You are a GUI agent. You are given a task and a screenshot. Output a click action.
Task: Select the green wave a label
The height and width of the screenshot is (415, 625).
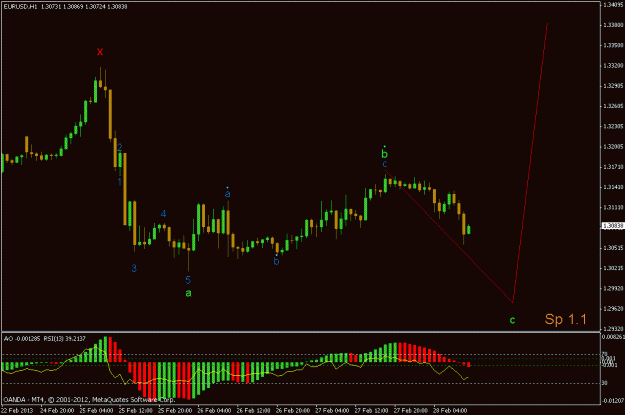189,293
